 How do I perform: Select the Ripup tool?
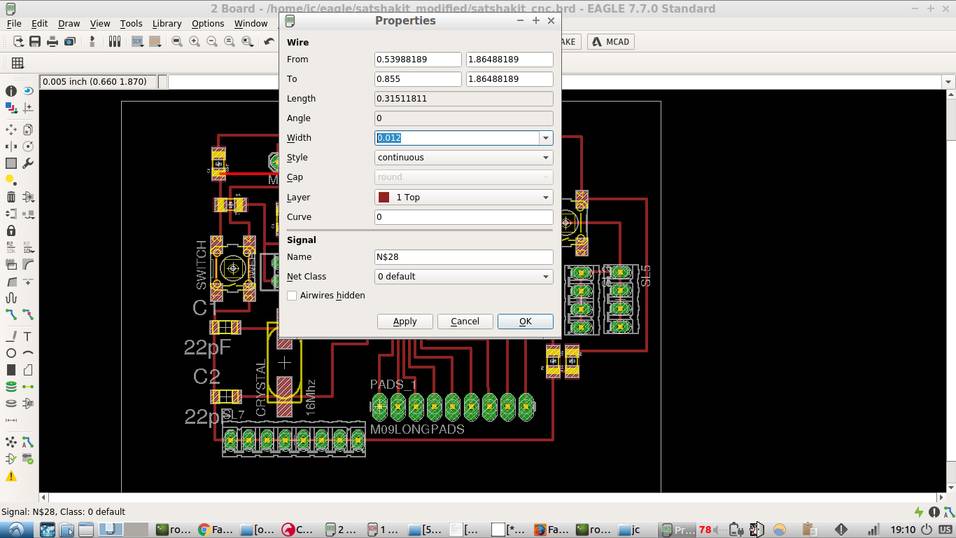click(x=28, y=315)
